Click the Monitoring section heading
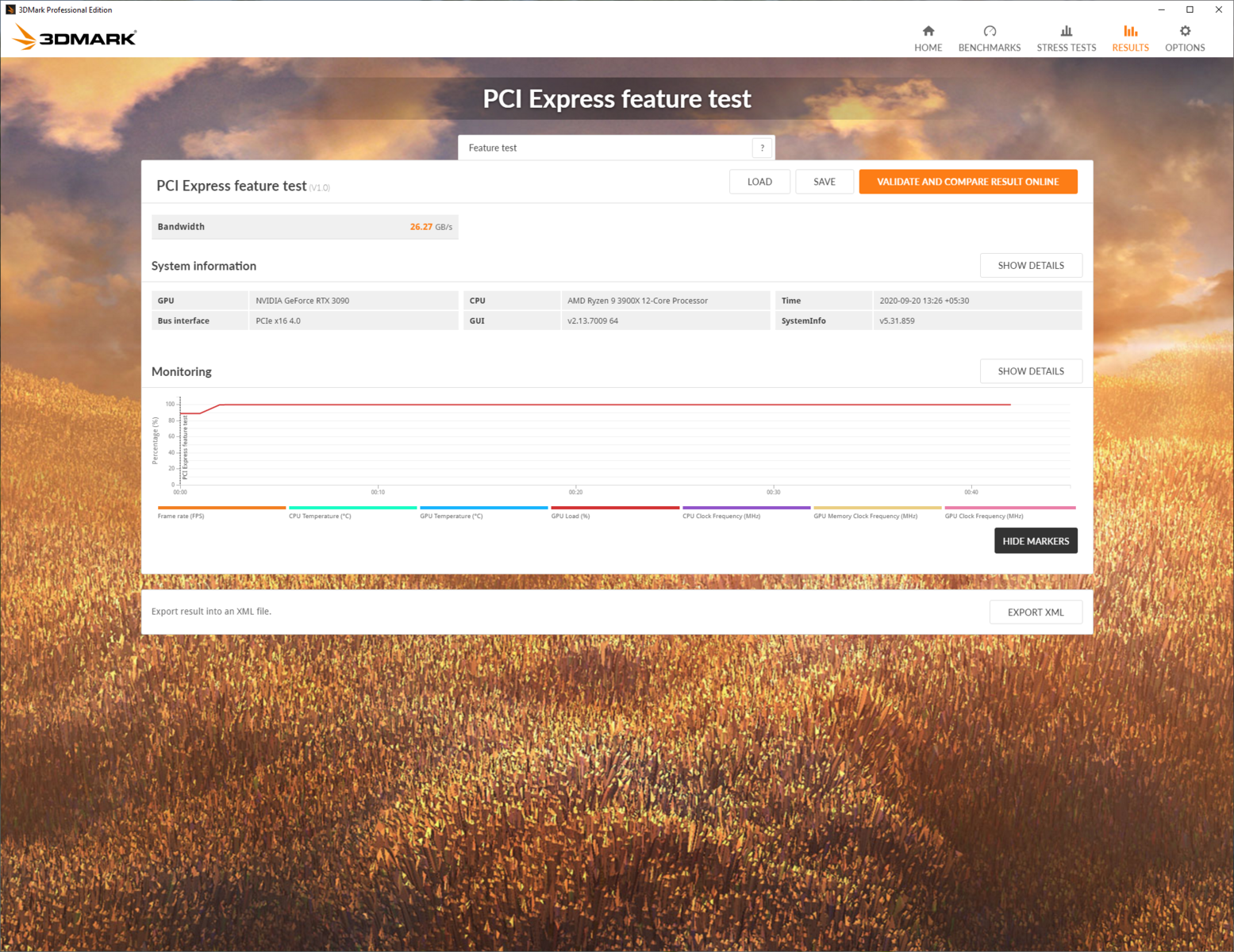The image size is (1234, 952). click(182, 371)
